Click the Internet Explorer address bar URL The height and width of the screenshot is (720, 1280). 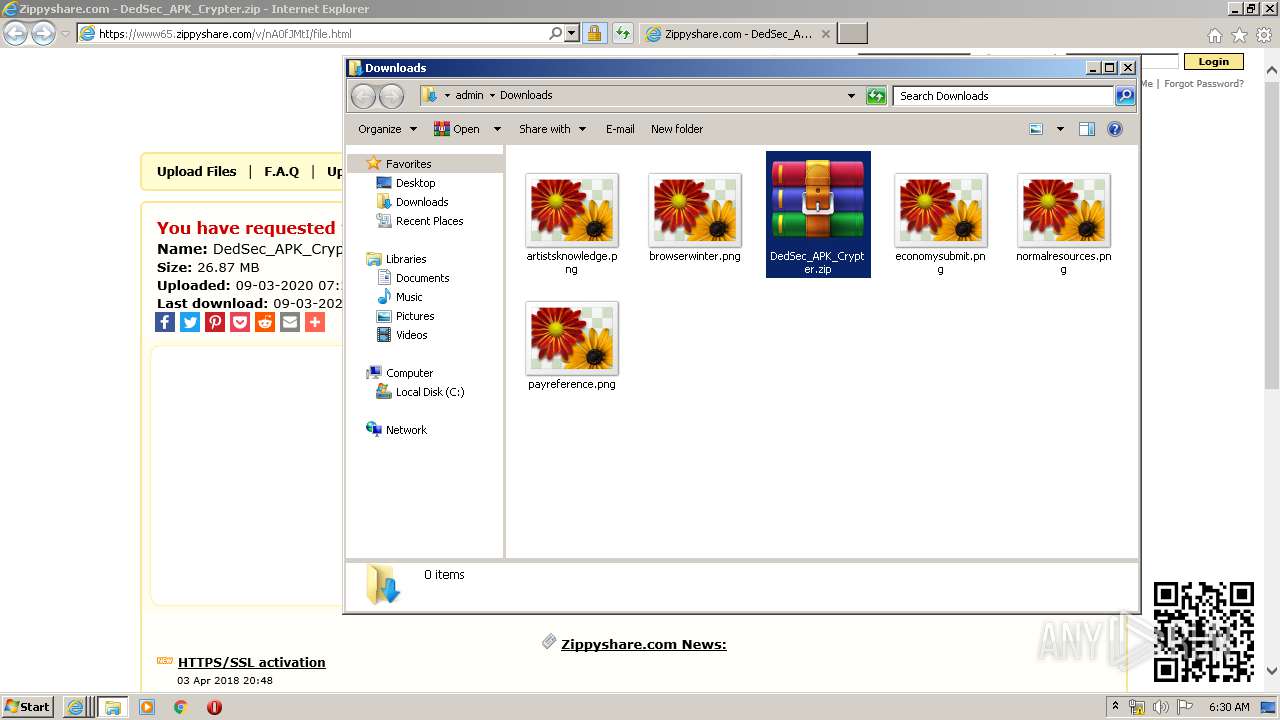225,34
